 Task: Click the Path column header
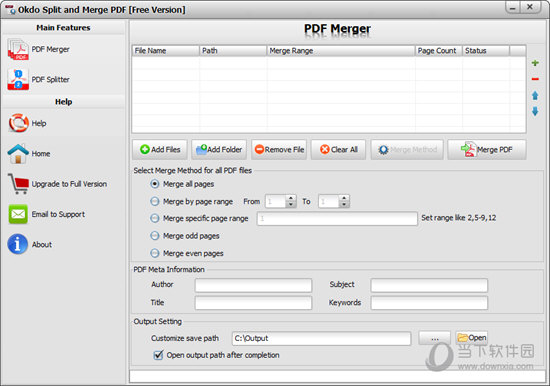click(233, 51)
